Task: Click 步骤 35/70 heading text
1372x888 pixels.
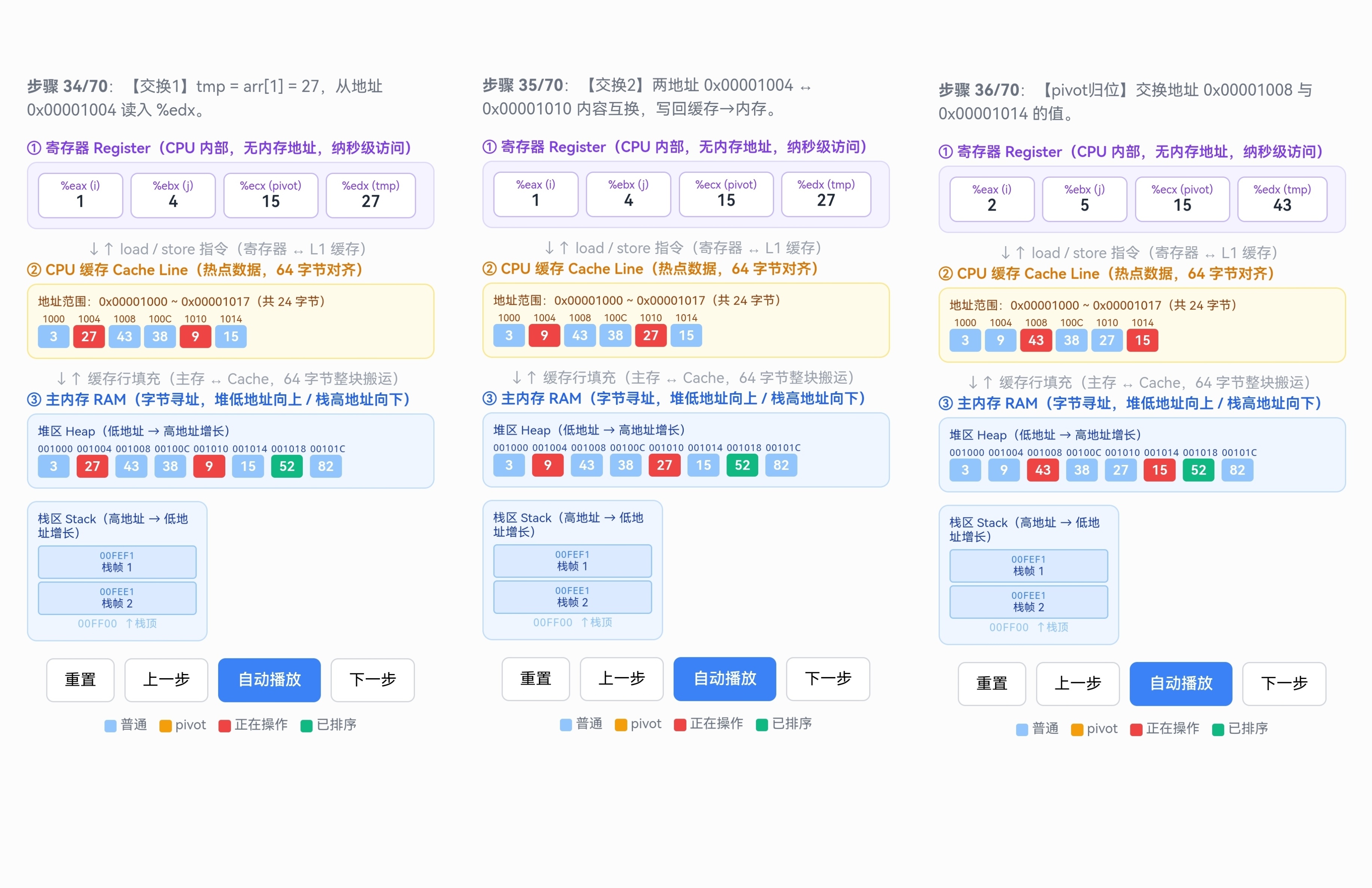Action: click(523, 85)
